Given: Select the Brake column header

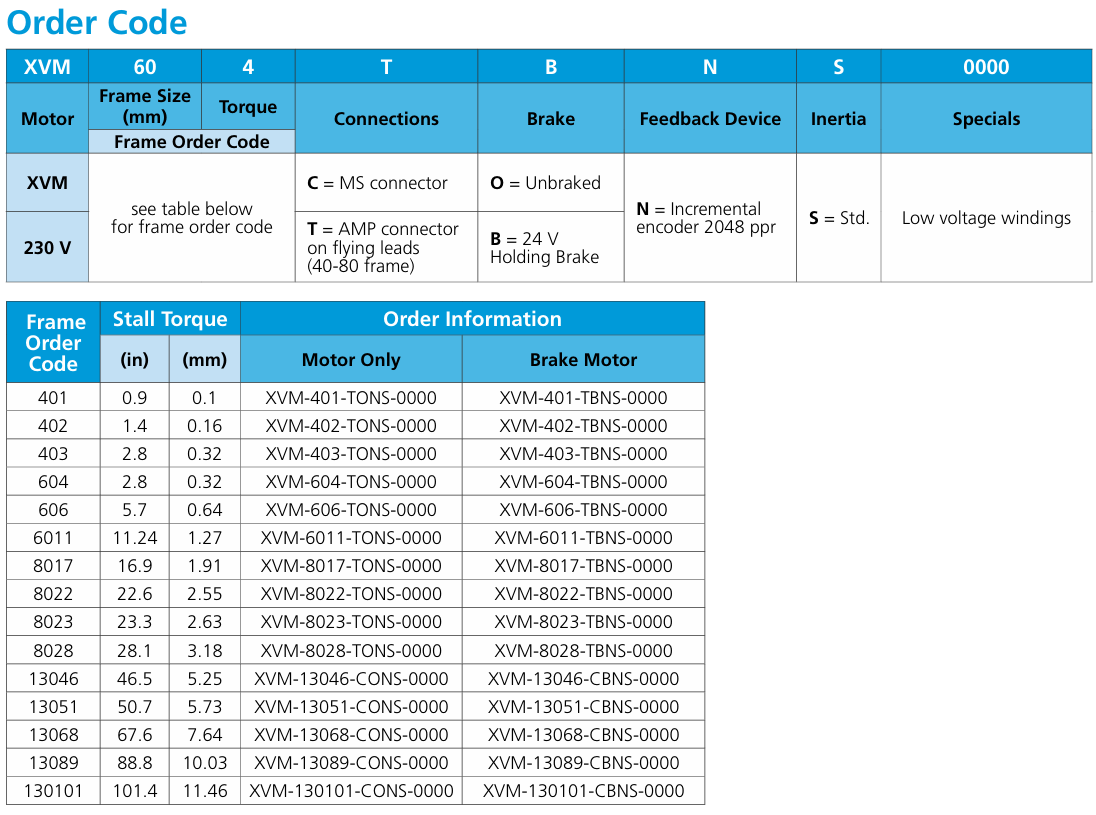Looking at the screenshot, I should [x=550, y=118].
